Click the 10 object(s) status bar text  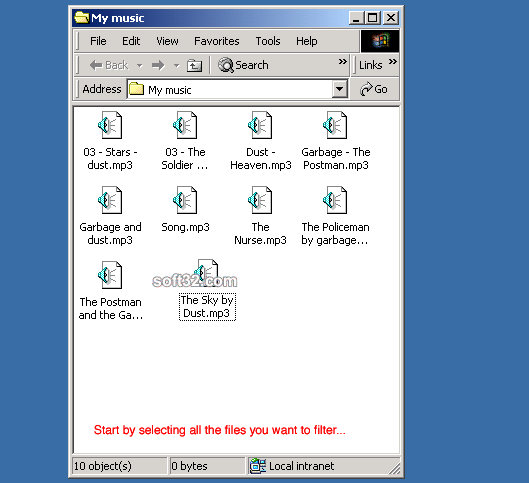point(103,466)
